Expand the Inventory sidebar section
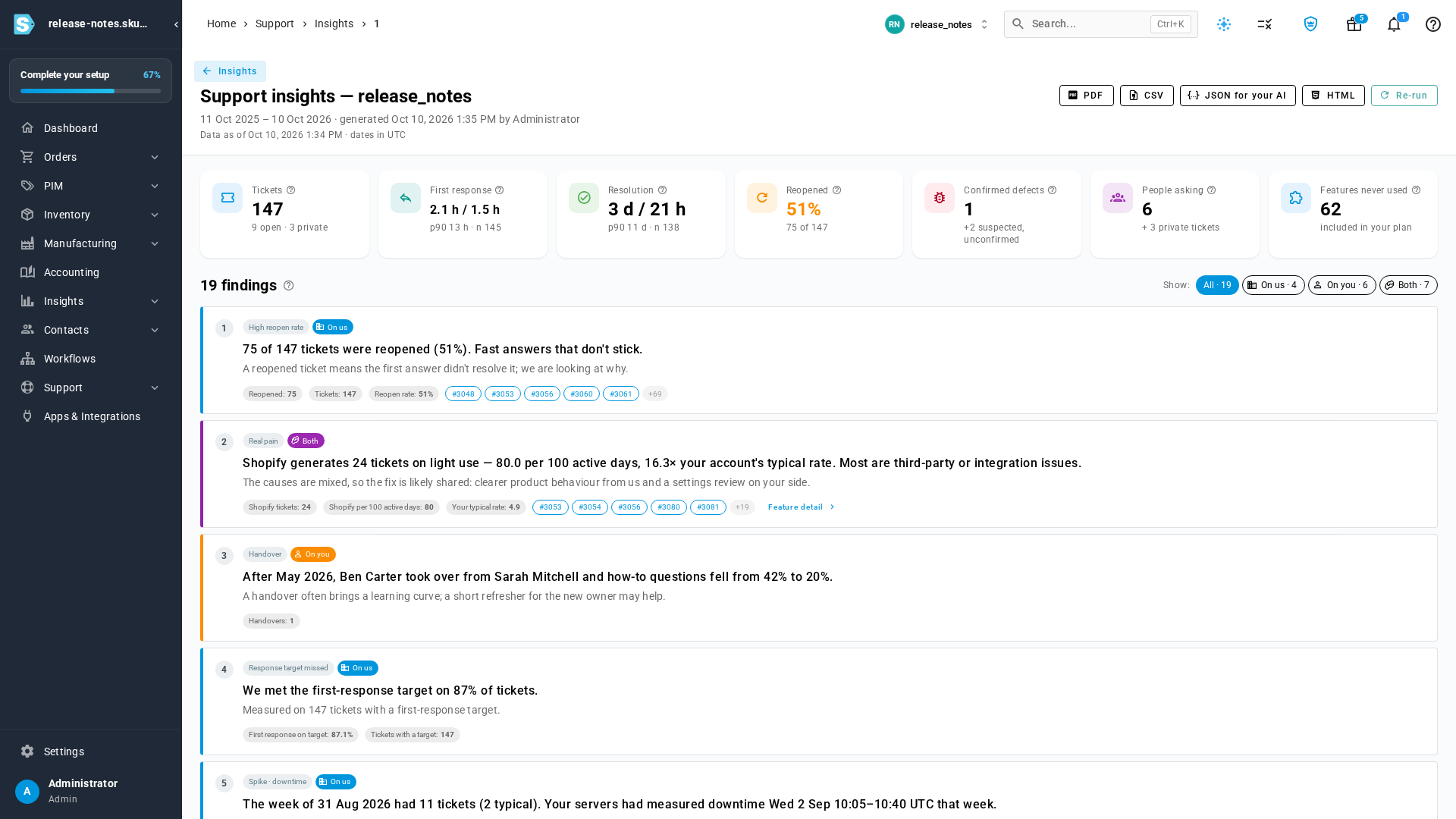 (91, 215)
